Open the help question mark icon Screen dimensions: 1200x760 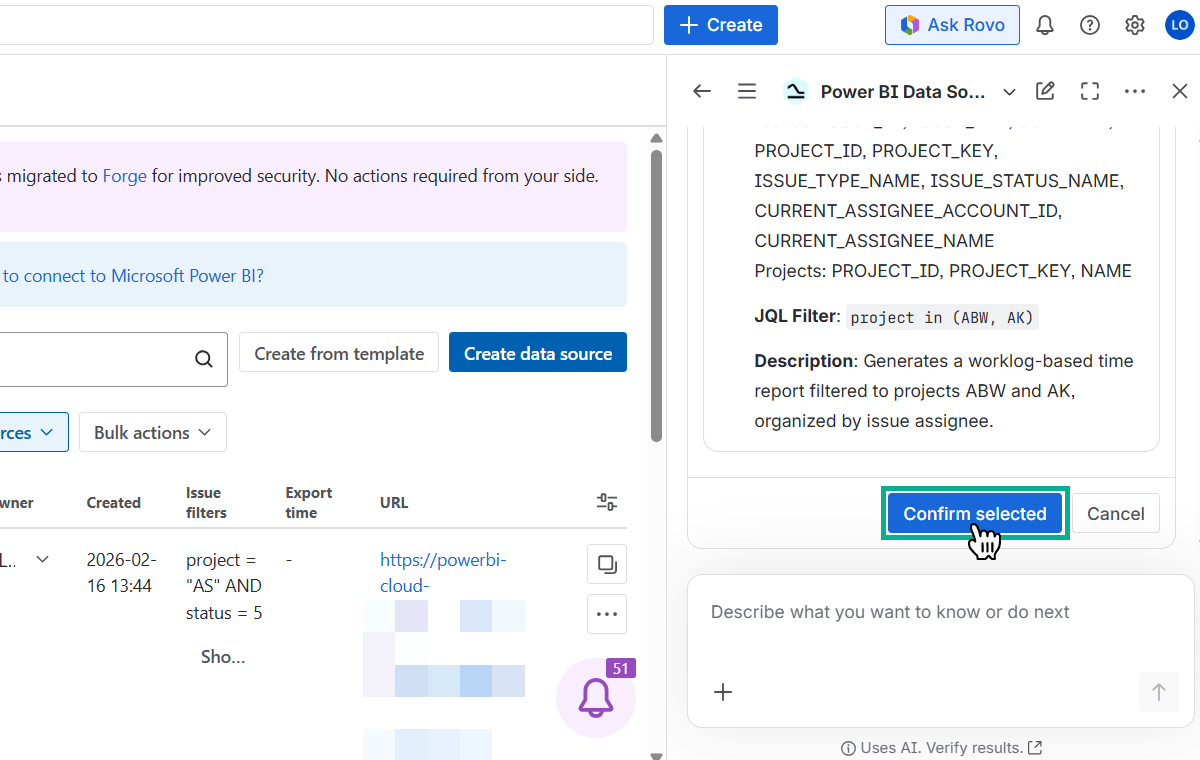[1090, 25]
